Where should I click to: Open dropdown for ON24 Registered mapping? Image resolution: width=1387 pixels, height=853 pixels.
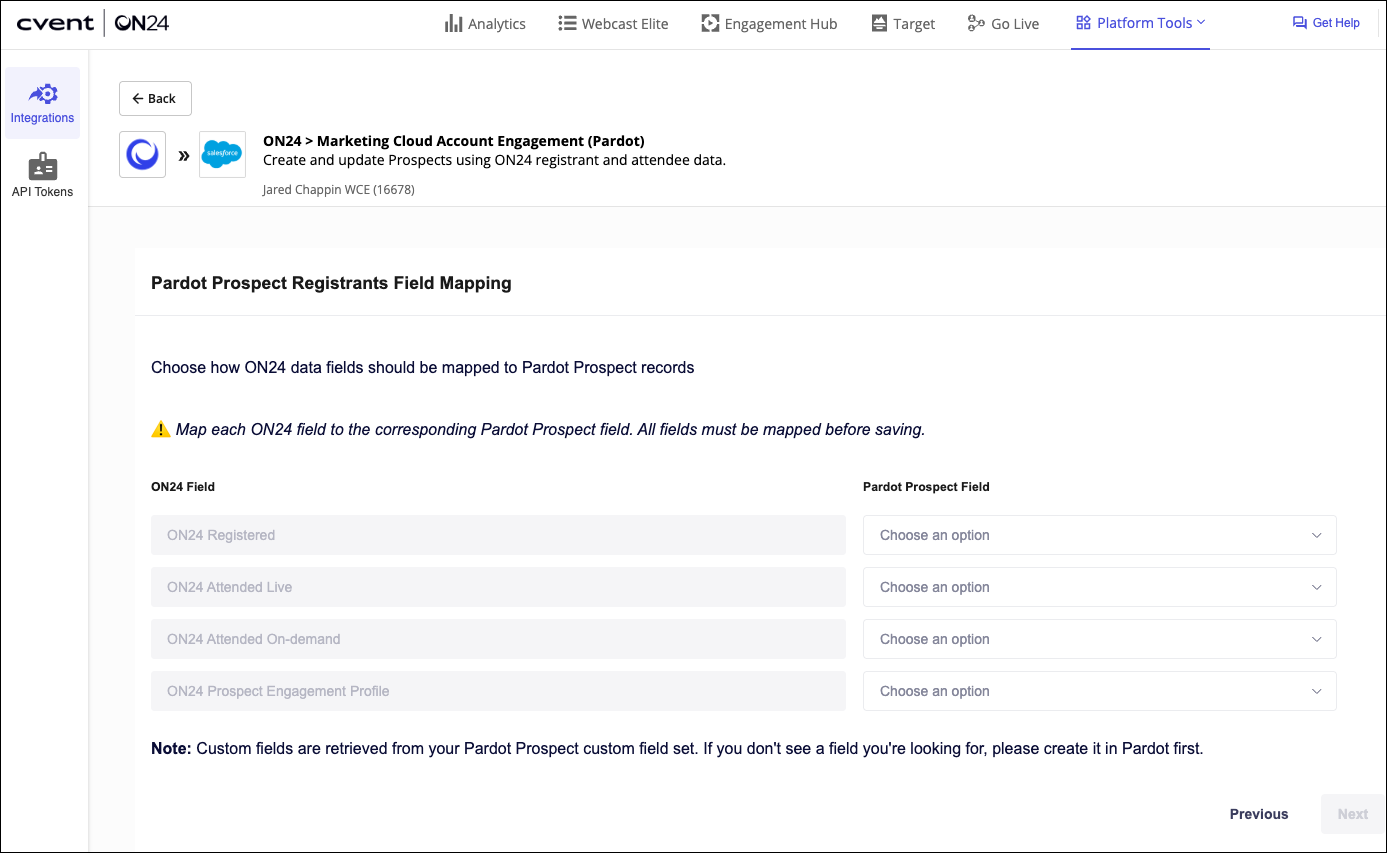point(1099,535)
